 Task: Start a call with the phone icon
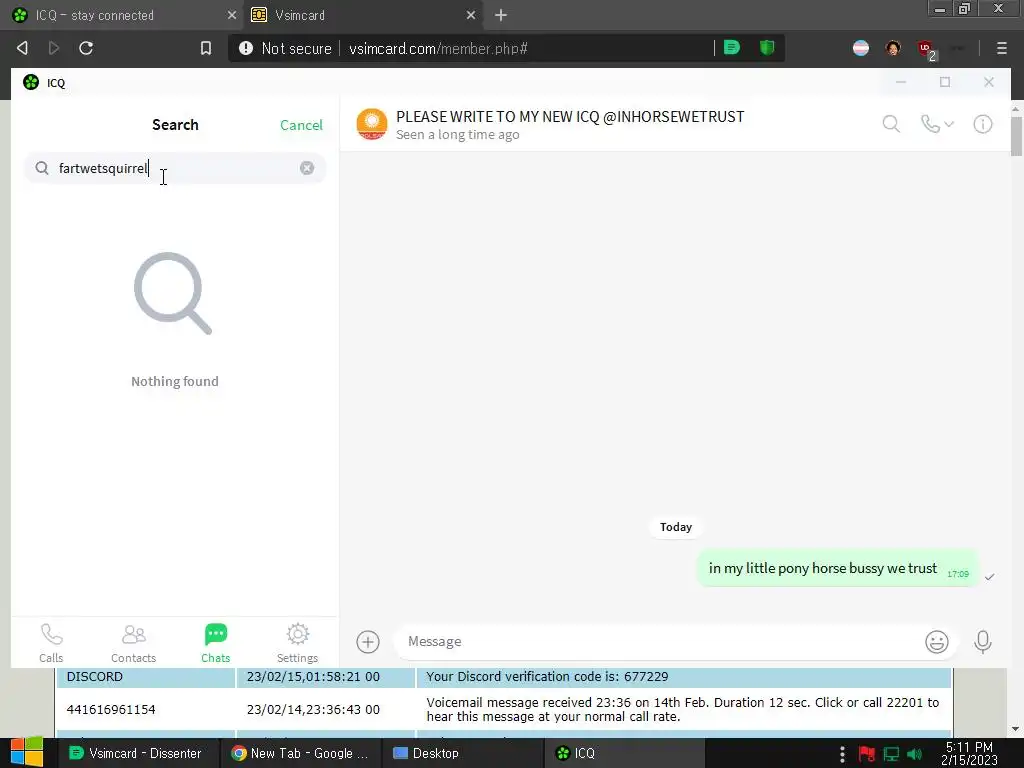click(x=930, y=124)
